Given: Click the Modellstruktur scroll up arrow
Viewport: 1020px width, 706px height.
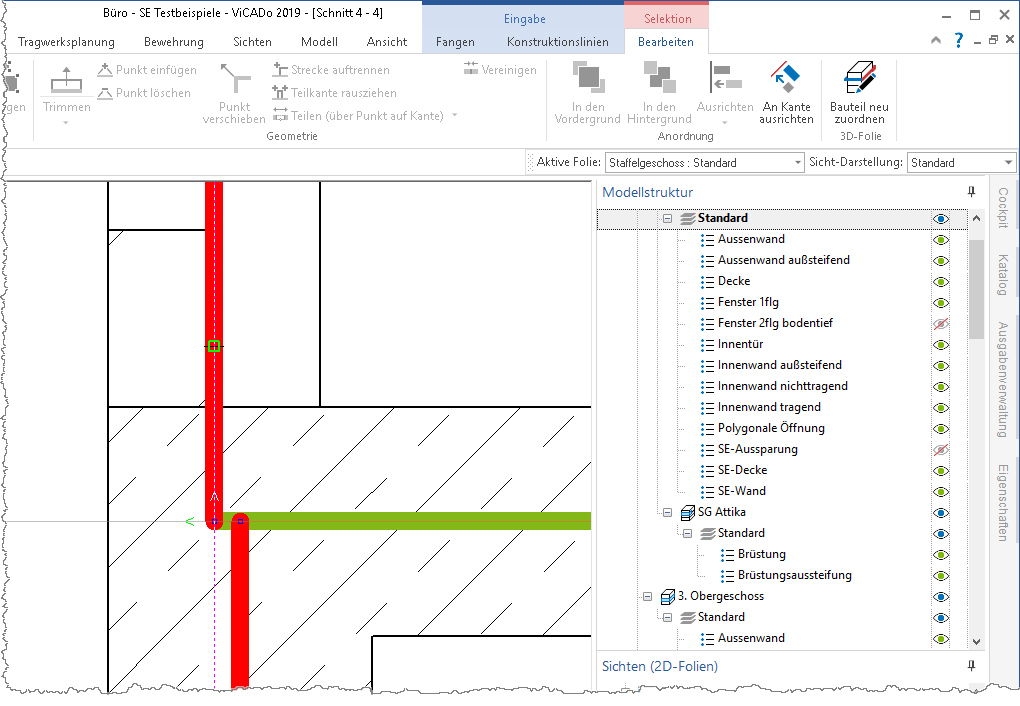Looking at the screenshot, I should tap(976, 219).
